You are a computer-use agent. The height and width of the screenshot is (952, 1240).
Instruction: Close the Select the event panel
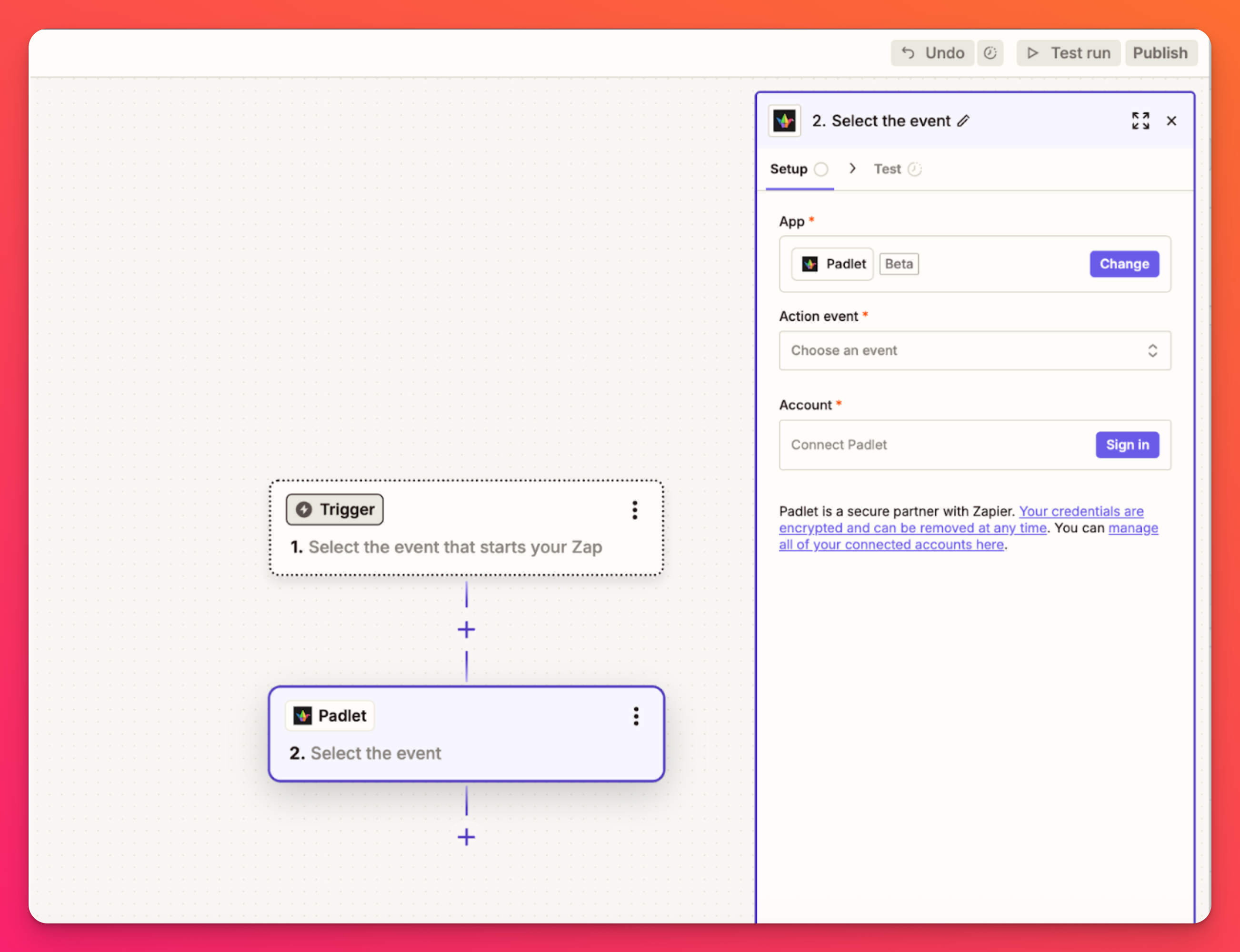1171,121
